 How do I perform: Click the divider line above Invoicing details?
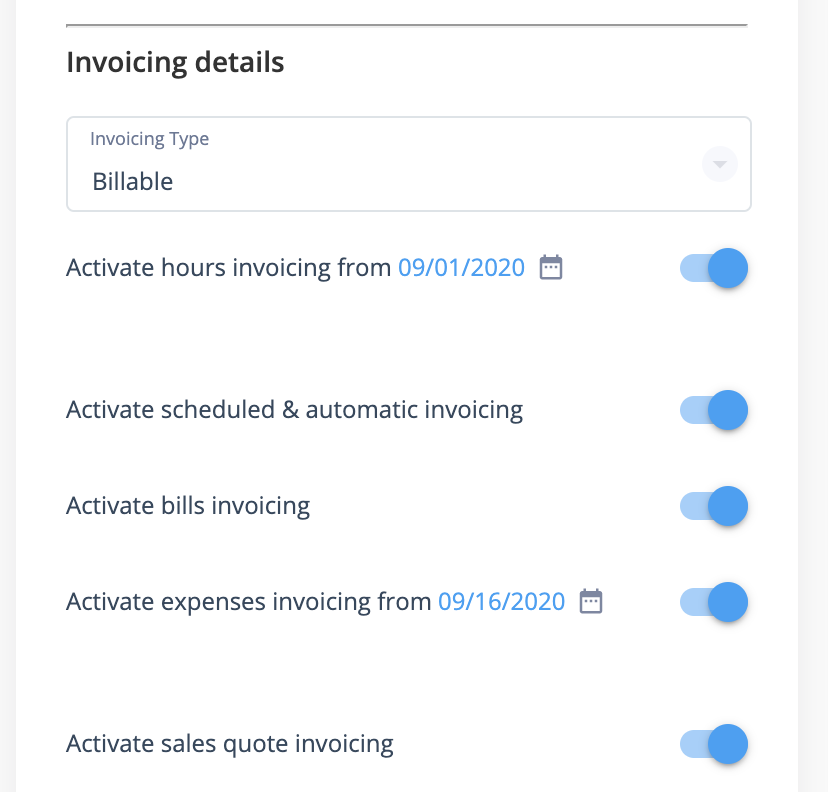click(407, 25)
